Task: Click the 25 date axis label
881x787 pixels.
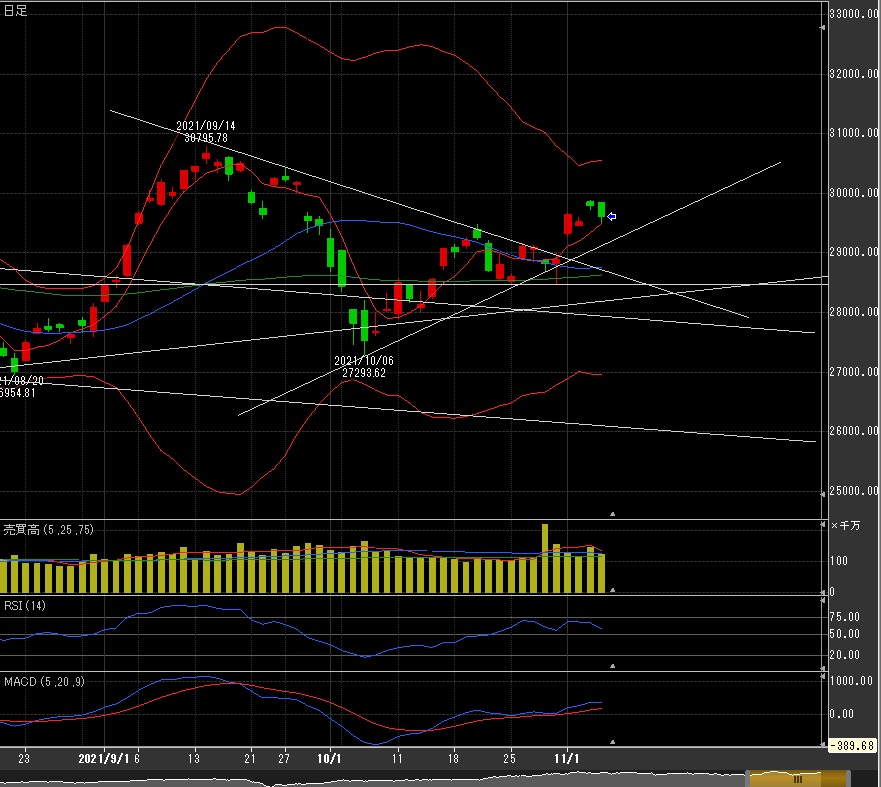Action: click(x=509, y=759)
